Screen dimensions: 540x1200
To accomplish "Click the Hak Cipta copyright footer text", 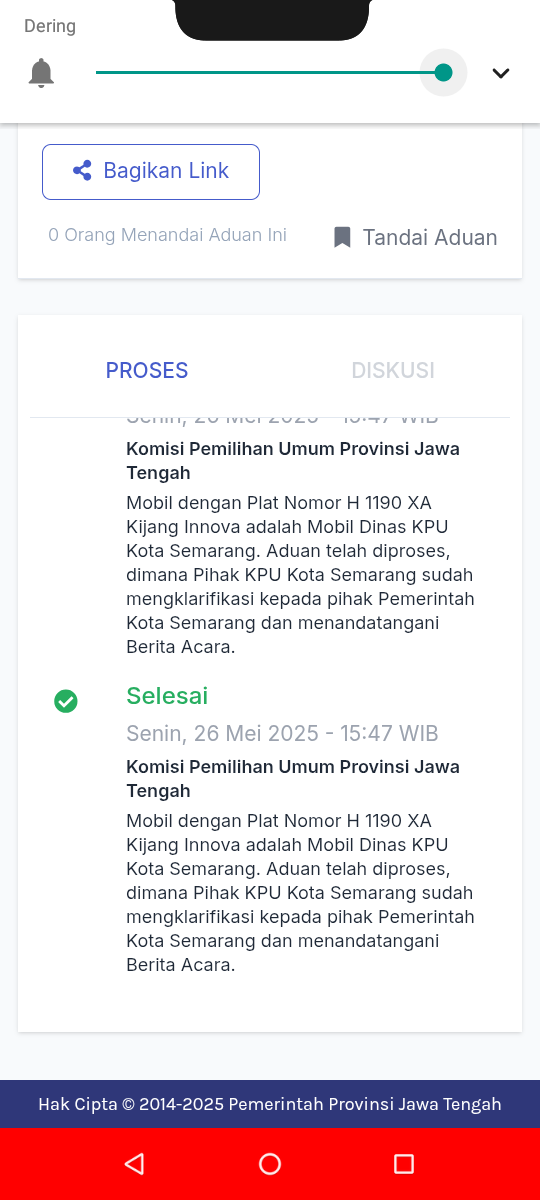I will click(x=270, y=1104).
